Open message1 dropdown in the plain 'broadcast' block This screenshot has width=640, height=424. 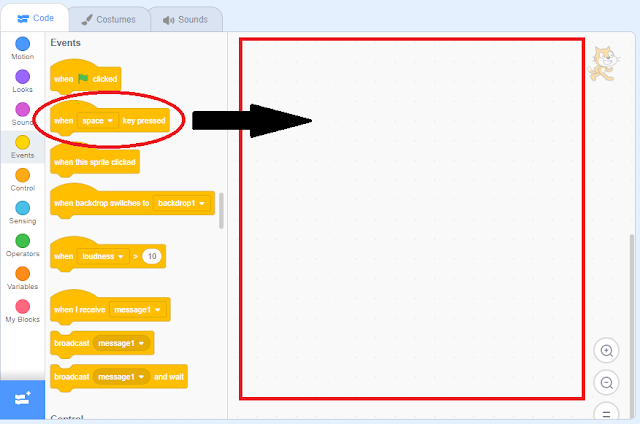point(121,343)
